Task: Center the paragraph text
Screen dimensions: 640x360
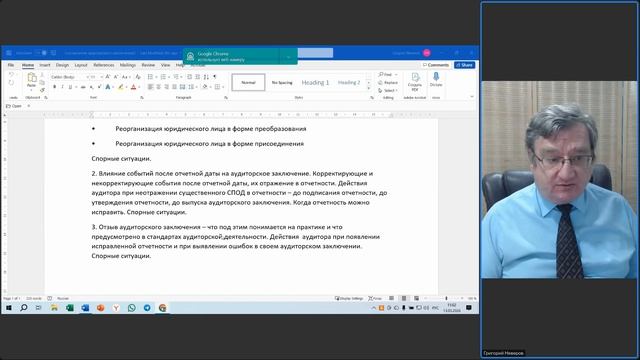Action: click(x=158, y=87)
